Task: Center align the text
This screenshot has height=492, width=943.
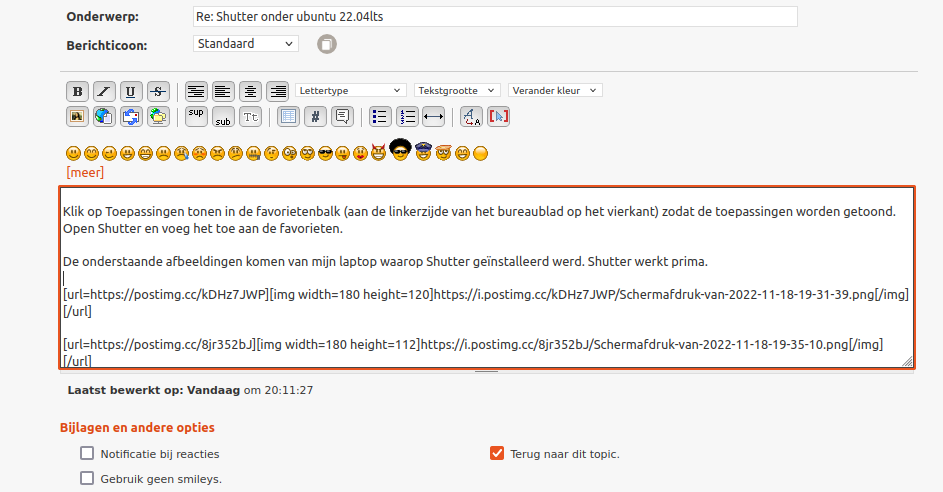Action: 250,91
